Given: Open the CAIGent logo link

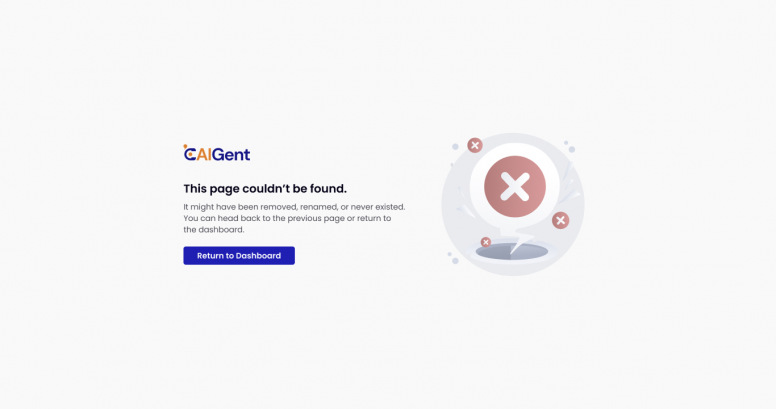Looking at the screenshot, I should coord(217,153).
